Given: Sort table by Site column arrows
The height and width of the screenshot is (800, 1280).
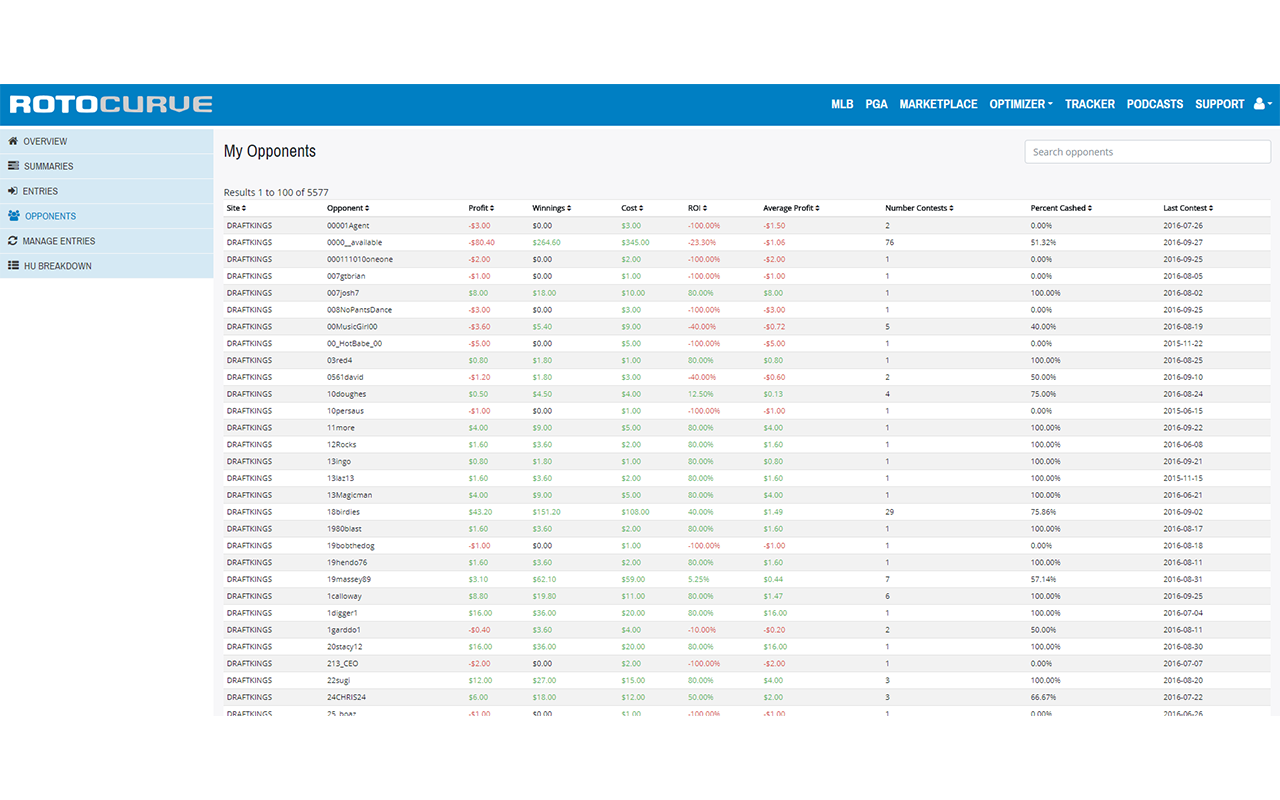Looking at the screenshot, I should 244,208.
